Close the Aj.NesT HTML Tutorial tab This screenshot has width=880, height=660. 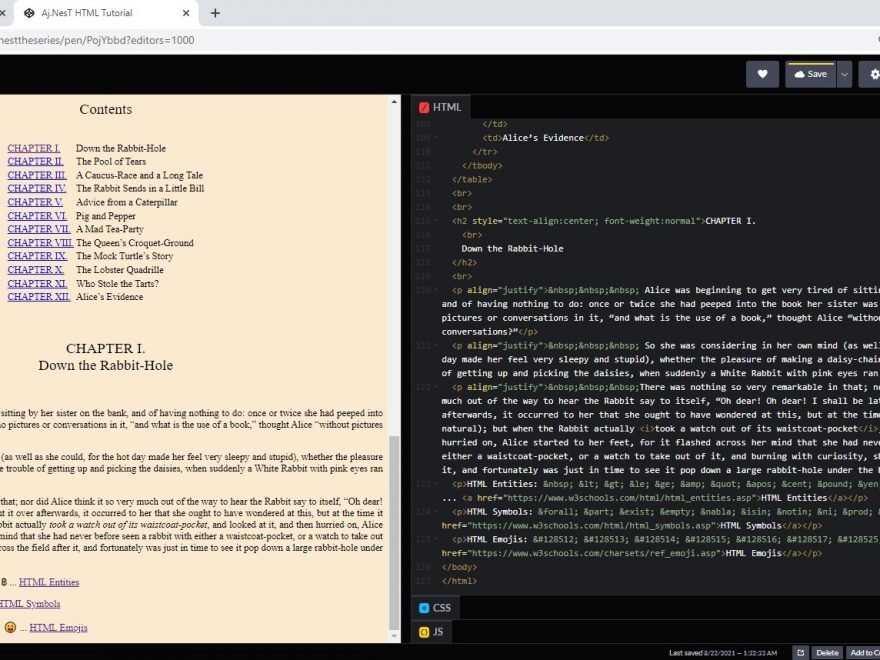click(187, 13)
